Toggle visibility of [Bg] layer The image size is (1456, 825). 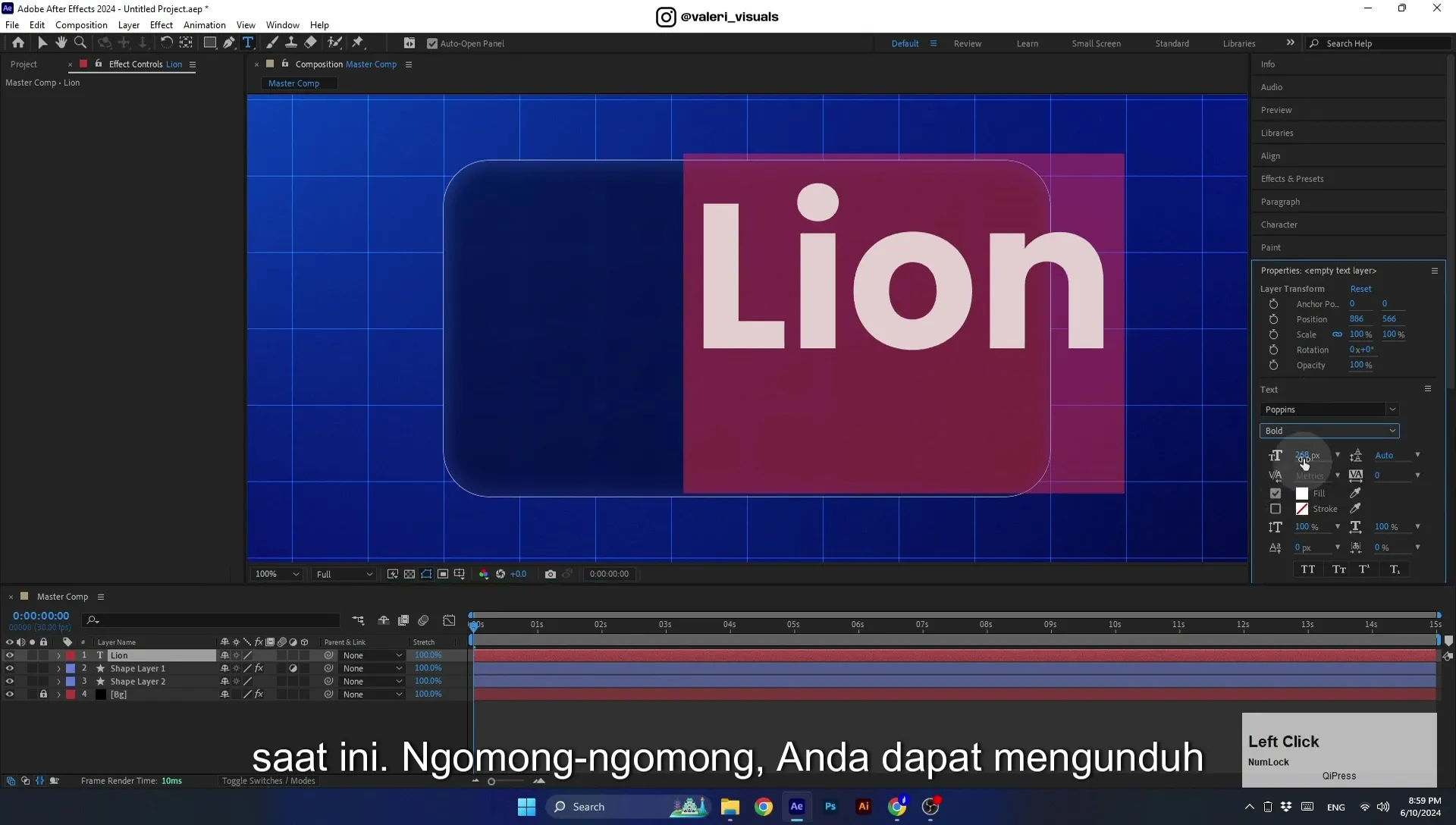click(10, 694)
